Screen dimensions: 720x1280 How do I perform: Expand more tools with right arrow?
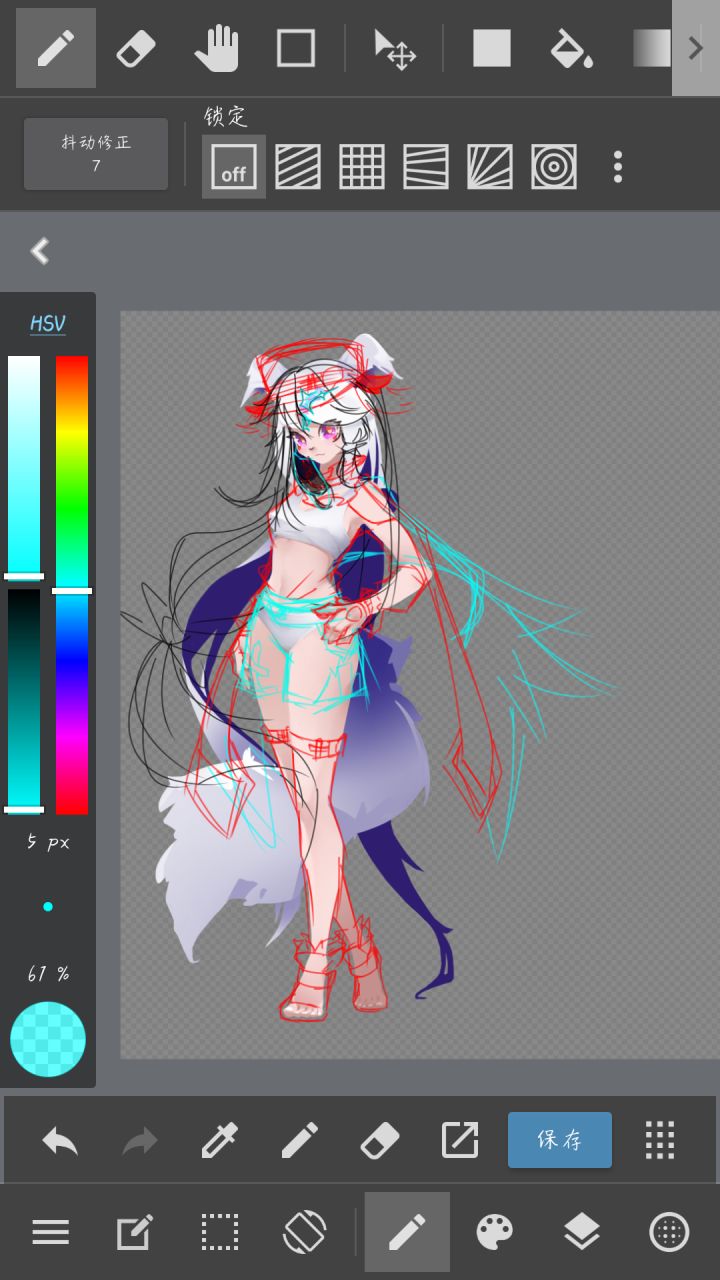[696, 48]
